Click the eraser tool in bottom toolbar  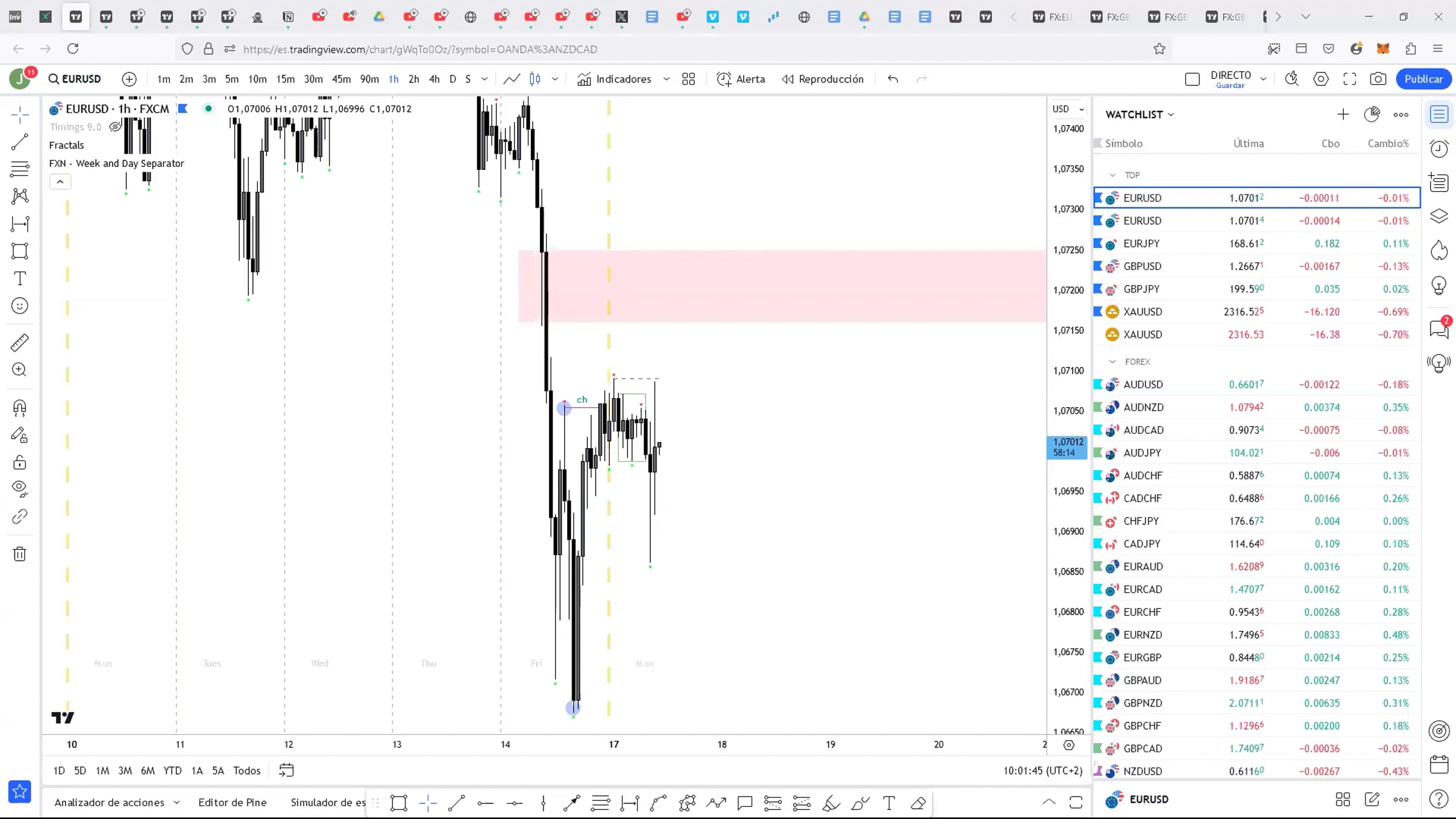(x=918, y=803)
